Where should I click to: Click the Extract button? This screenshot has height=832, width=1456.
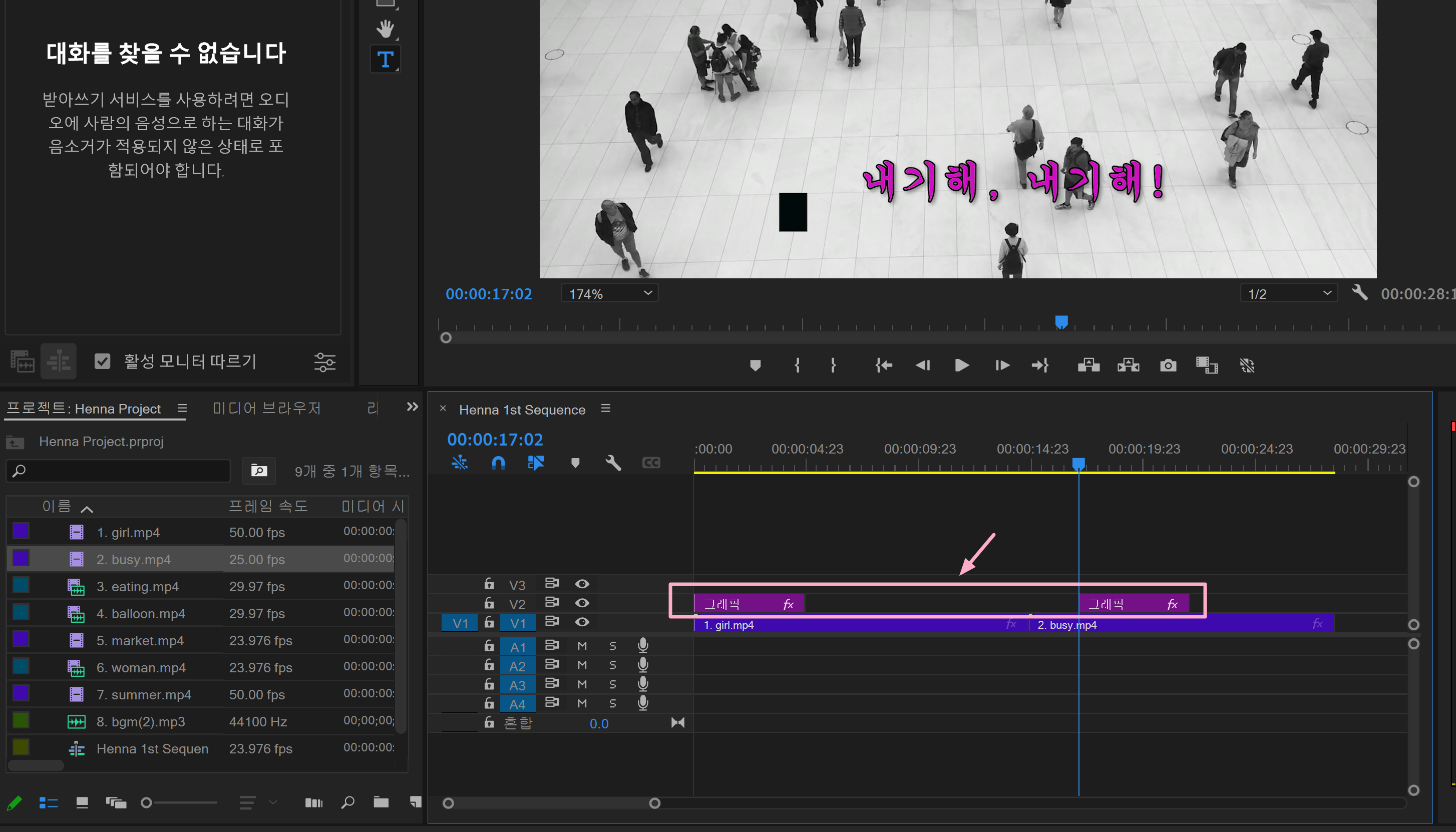(1128, 365)
